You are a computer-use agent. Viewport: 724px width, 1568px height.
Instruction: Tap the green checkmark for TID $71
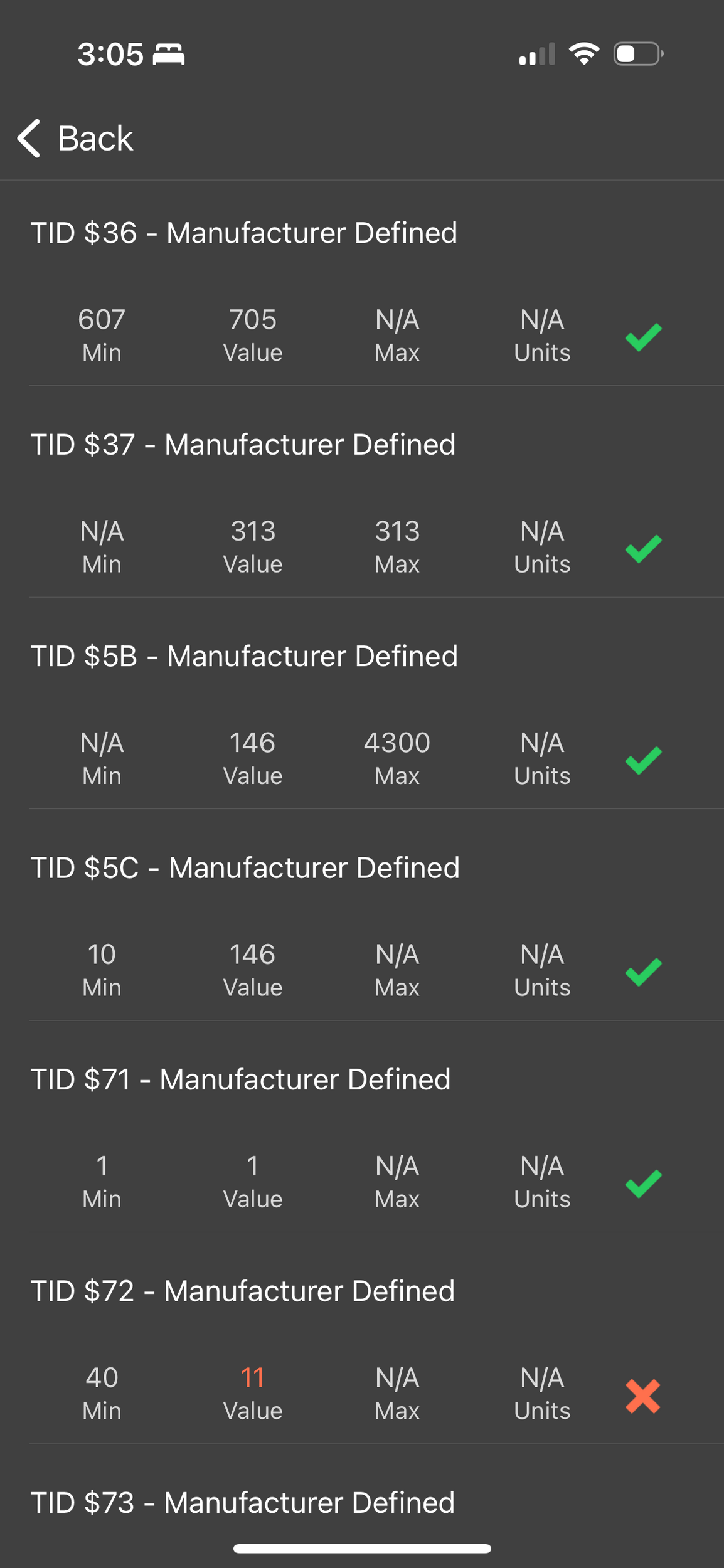(643, 1184)
